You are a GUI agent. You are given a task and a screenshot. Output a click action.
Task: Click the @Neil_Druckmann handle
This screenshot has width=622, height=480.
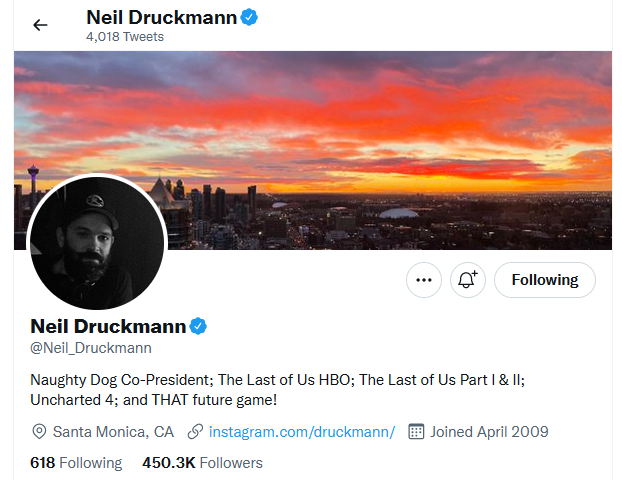pyautogui.click(x=91, y=348)
